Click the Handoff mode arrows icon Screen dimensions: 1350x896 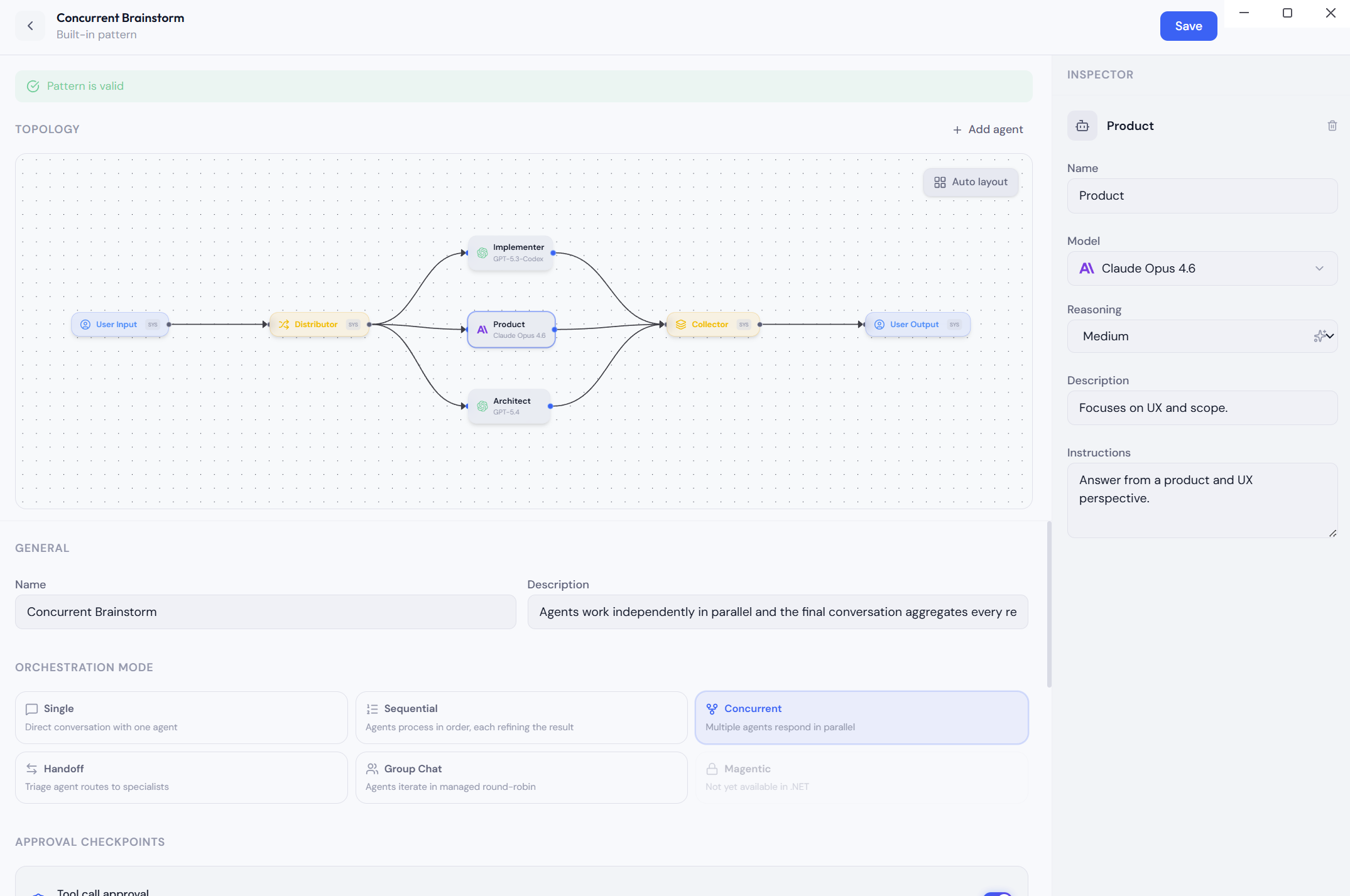pyautogui.click(x=31, y=769)
